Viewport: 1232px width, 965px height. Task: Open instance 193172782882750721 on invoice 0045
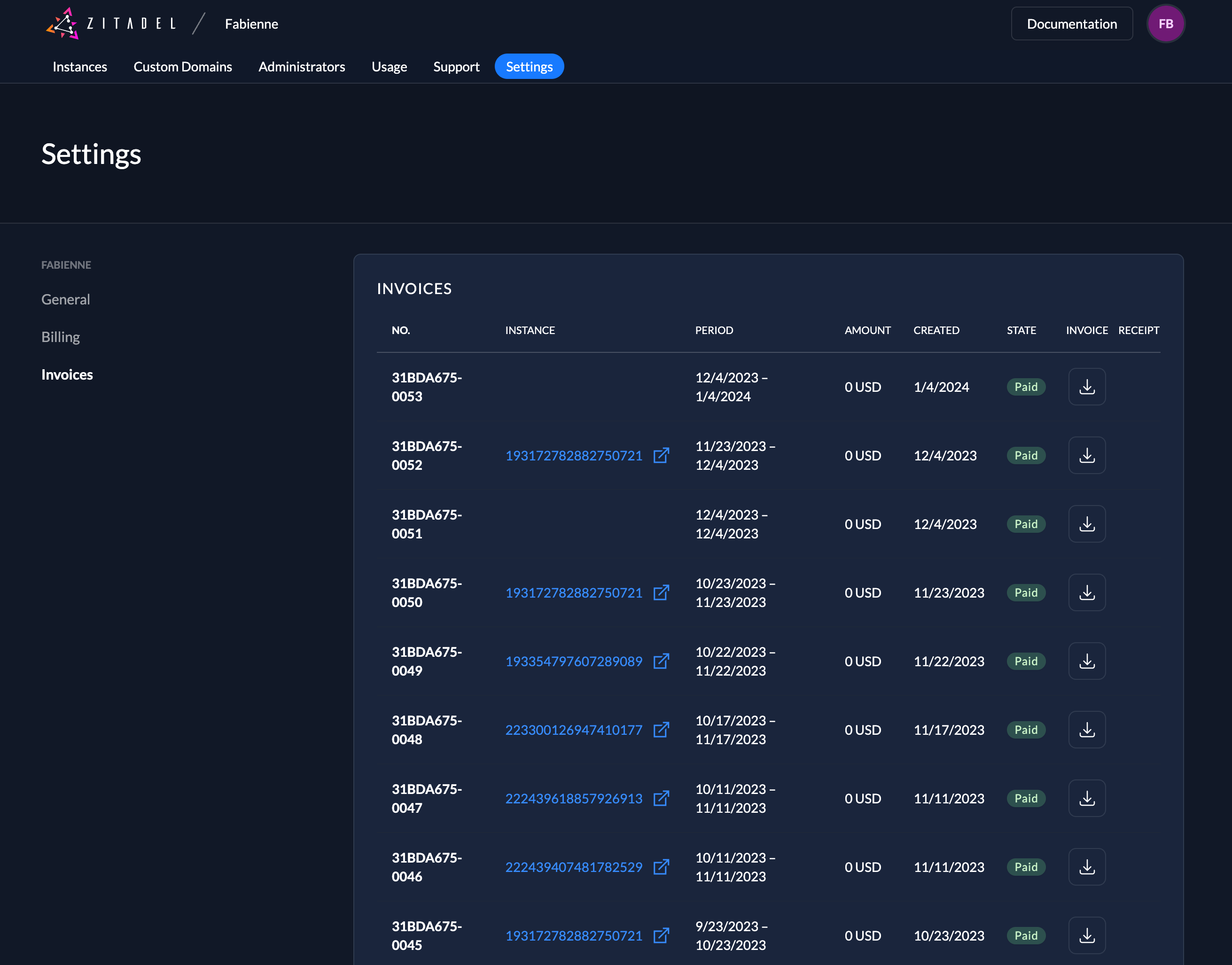pyautogui.click(x=574, y=935)
